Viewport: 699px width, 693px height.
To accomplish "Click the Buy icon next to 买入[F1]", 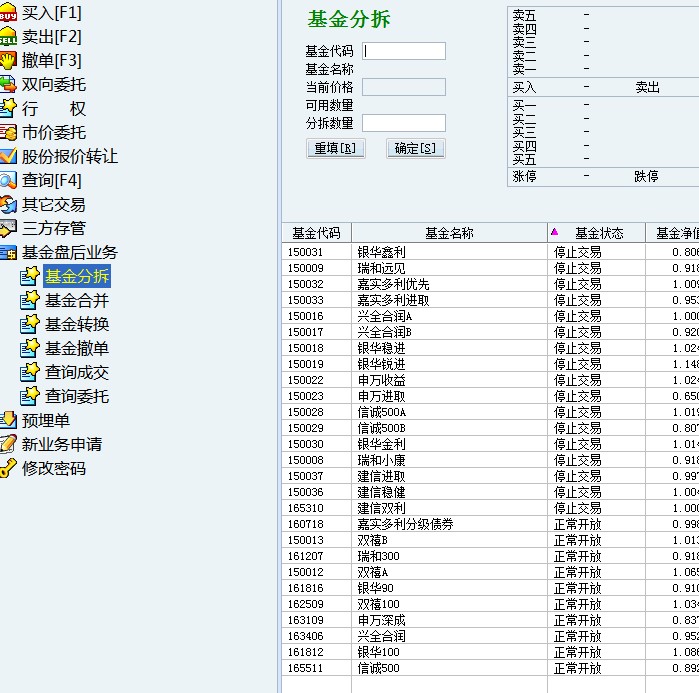I will pos(8,12).
